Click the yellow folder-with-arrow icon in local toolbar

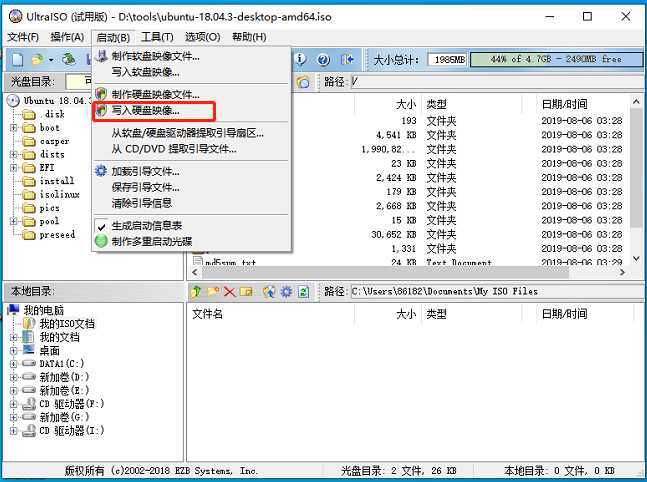coord(246,292)
